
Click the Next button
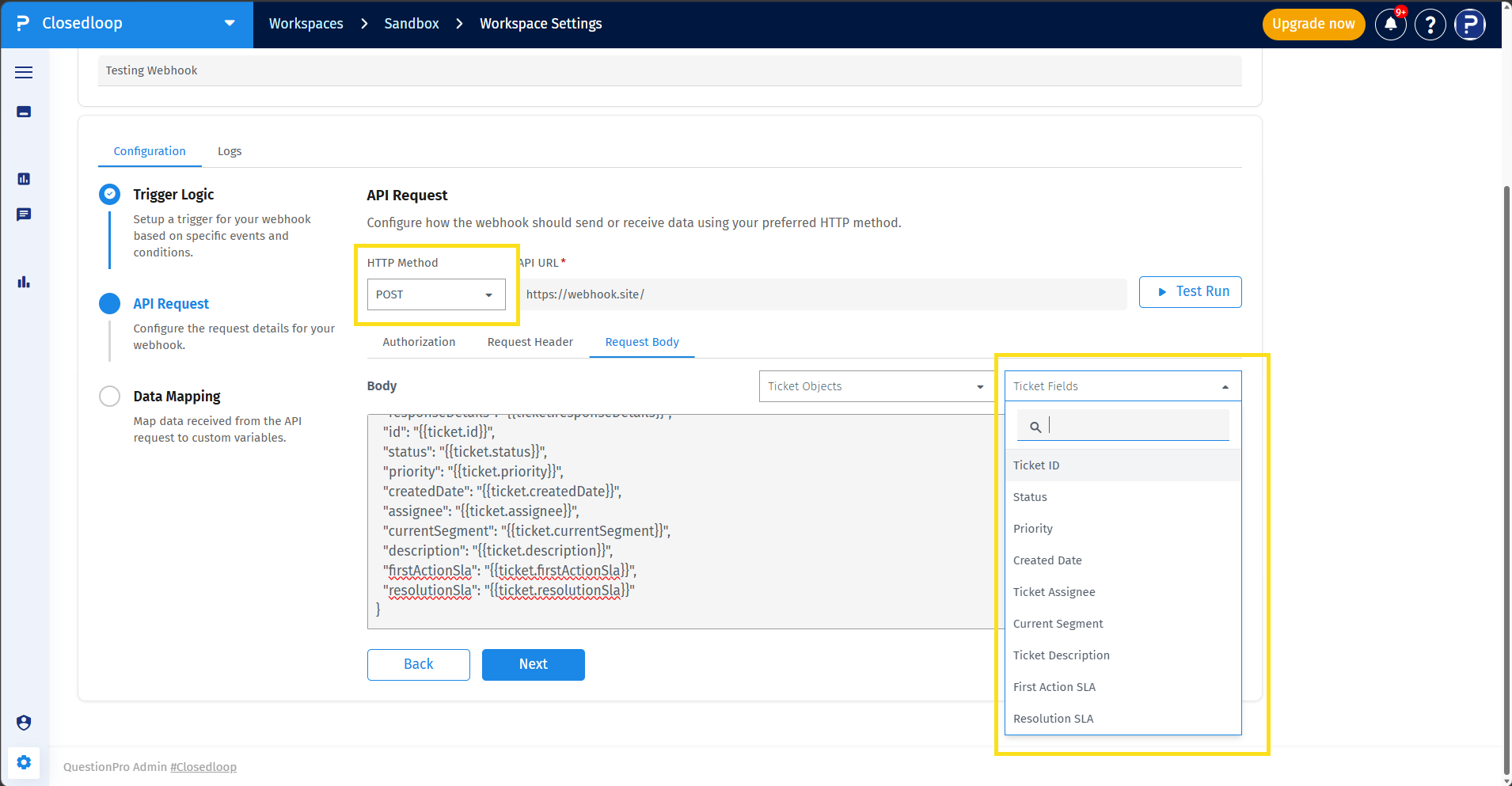pyautogui.click(x=534, y=665)
